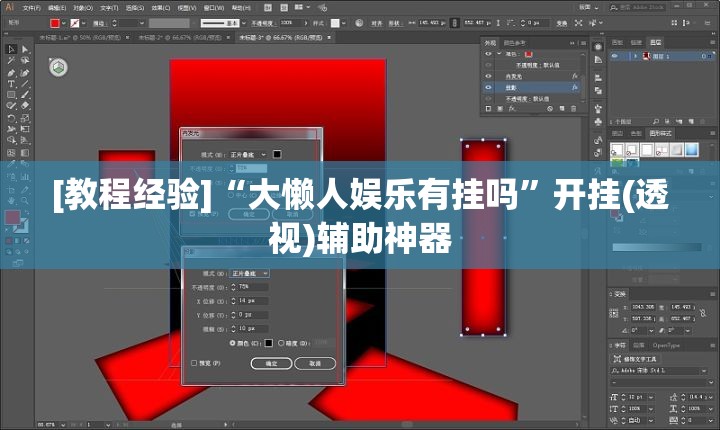The width and height of the screenshot is (720, 430).
Task: Select the Color radio button in Drop Shadow dialog
Action: pyautogui.click(x=232, y=343)
